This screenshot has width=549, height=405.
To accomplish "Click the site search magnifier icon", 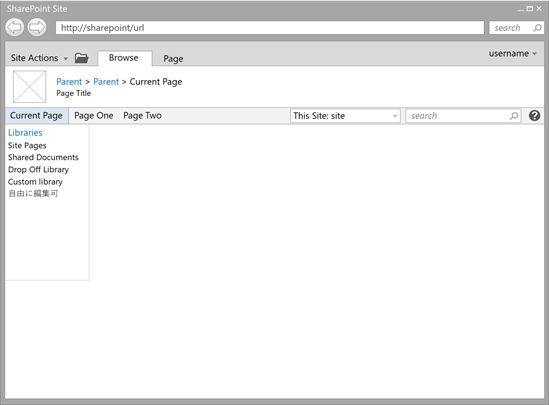I will pyautogui.click(x=514, y=116).
